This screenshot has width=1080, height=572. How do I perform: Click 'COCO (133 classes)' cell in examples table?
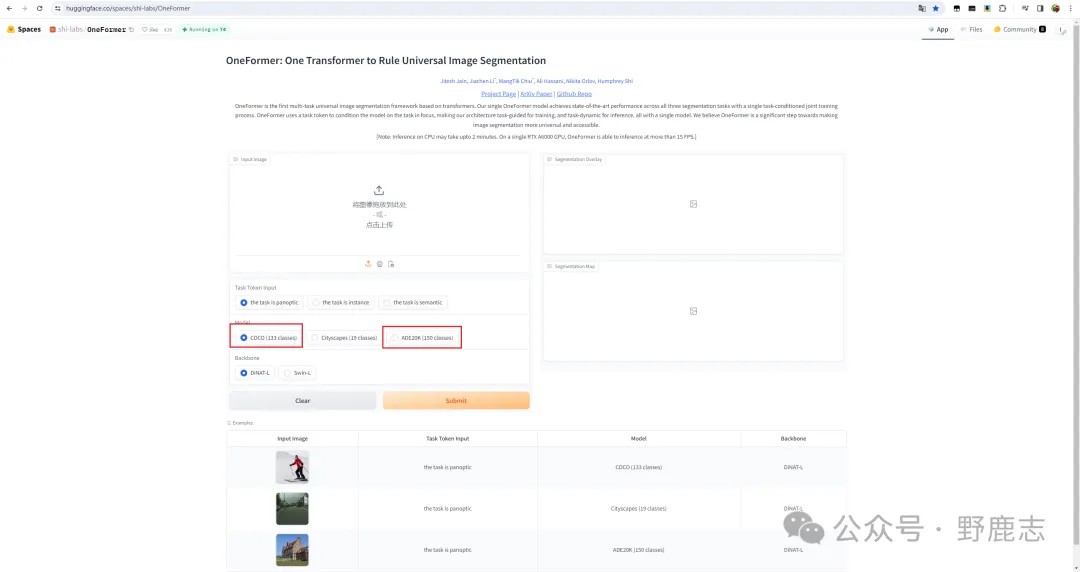[638, 467]
